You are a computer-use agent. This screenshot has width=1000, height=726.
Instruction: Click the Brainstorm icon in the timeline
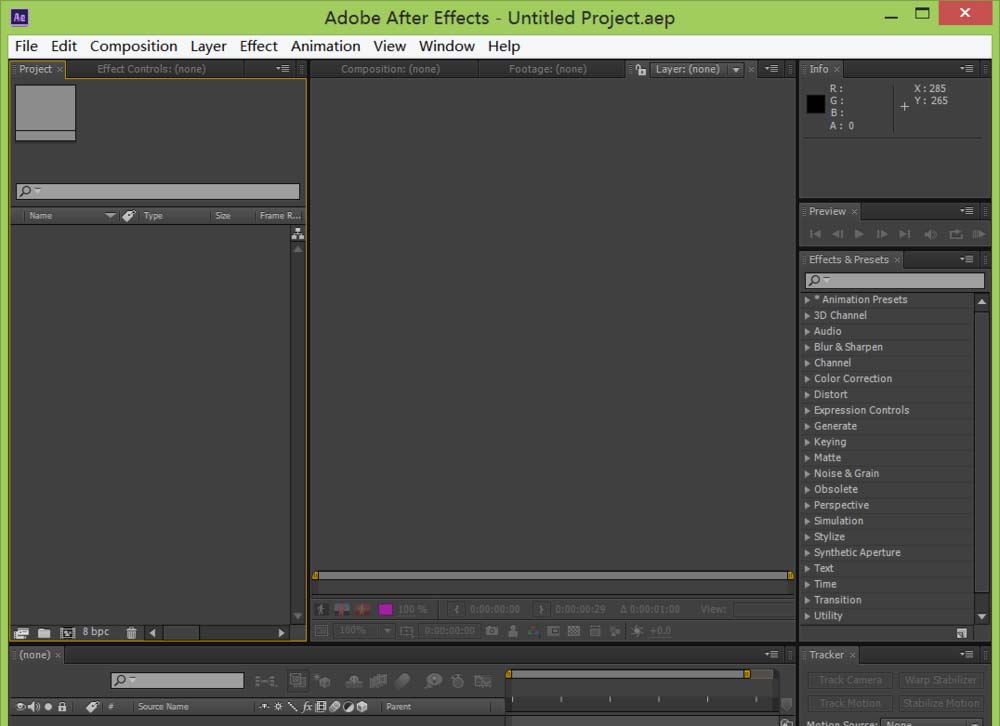(433, 681)
